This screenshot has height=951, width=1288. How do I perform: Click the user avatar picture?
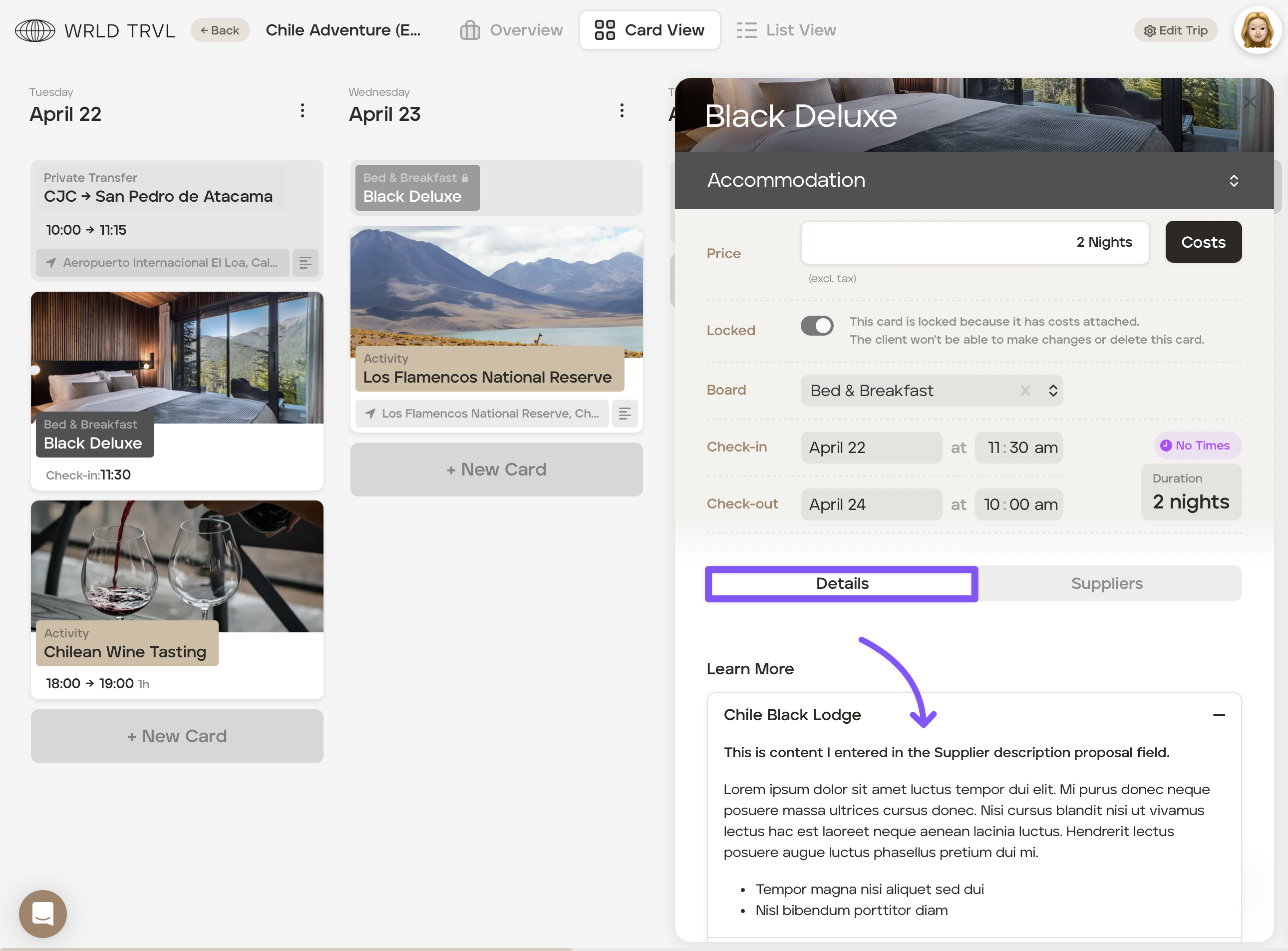pos(1258,30)
